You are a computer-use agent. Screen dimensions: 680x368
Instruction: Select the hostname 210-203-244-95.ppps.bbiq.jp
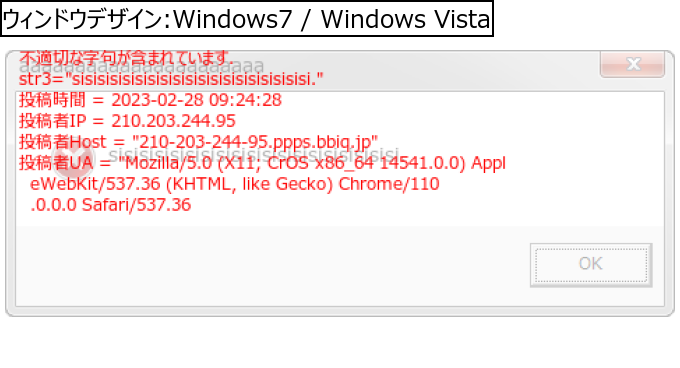pos(255,142)
